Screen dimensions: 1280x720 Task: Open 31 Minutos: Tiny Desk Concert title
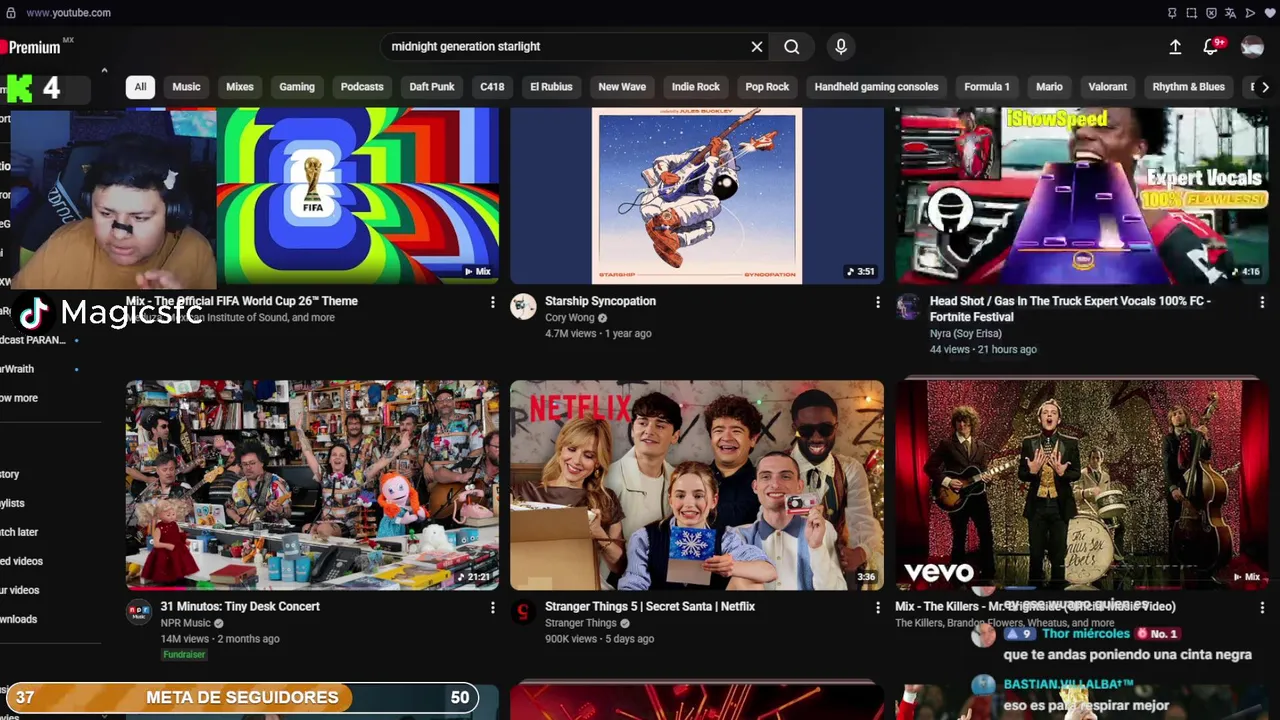[x=240, y=606]
